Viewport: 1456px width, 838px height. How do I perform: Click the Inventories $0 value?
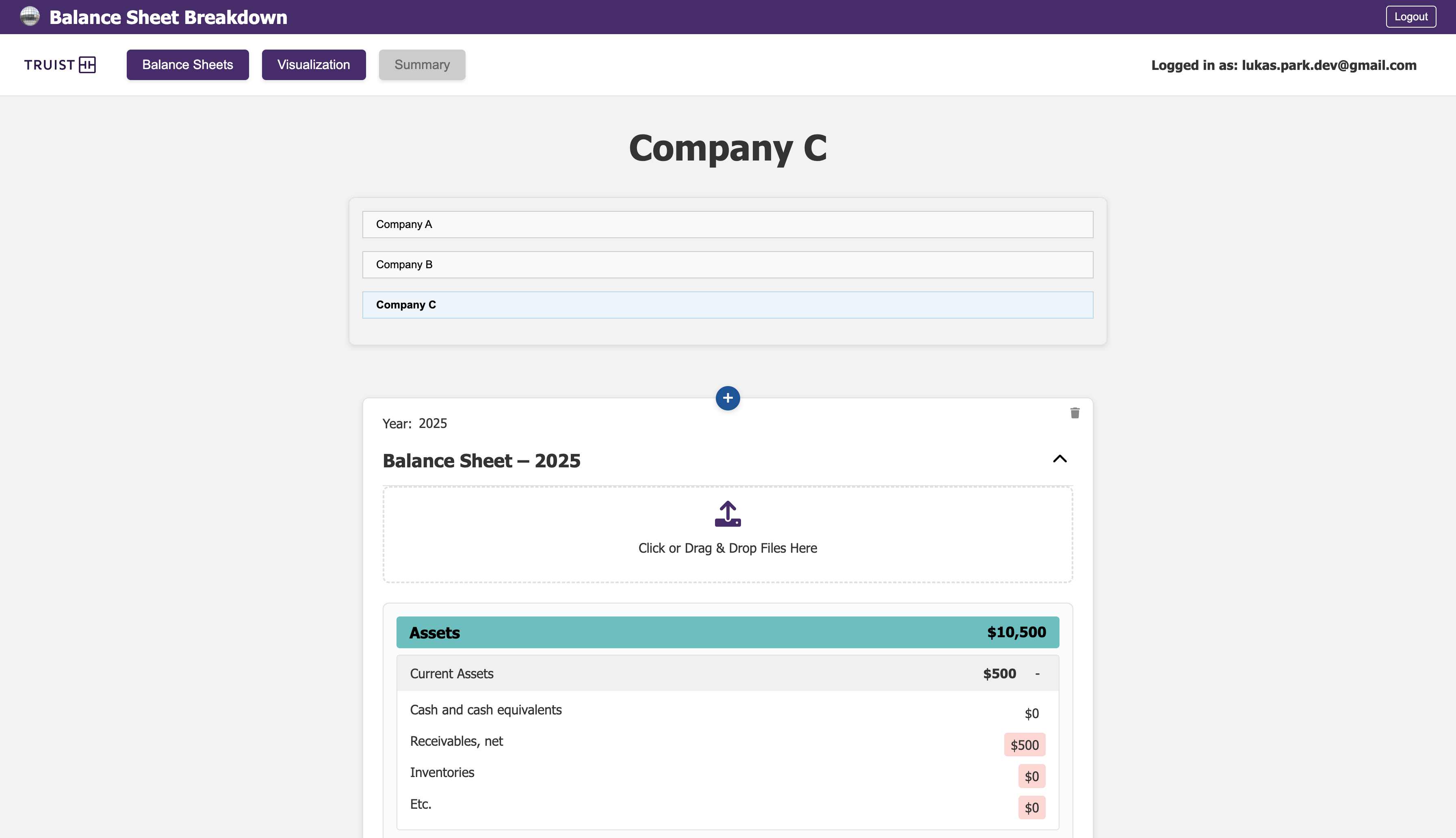pyautogui.click(x=1031, y=776)
